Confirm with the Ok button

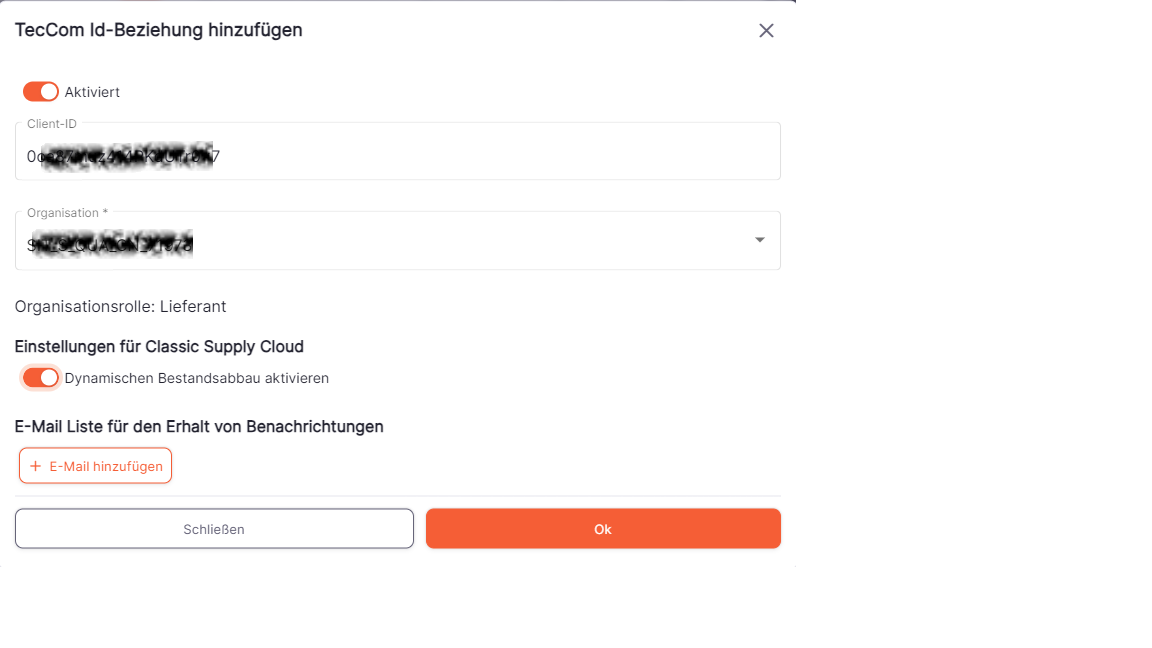tap(603, 529)
